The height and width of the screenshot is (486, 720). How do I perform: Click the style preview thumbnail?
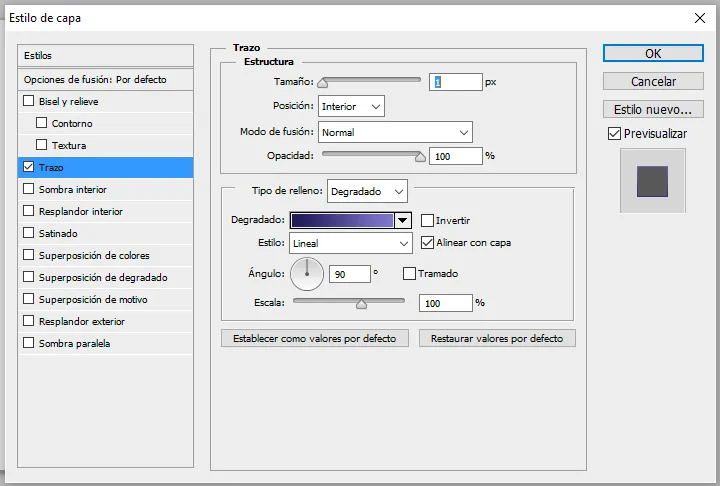pyautogui.click(x=652, y=181)
